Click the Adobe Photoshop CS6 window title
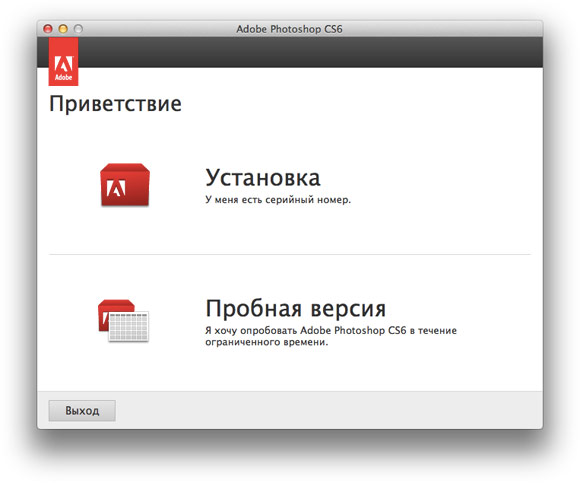 coord(289,29)
